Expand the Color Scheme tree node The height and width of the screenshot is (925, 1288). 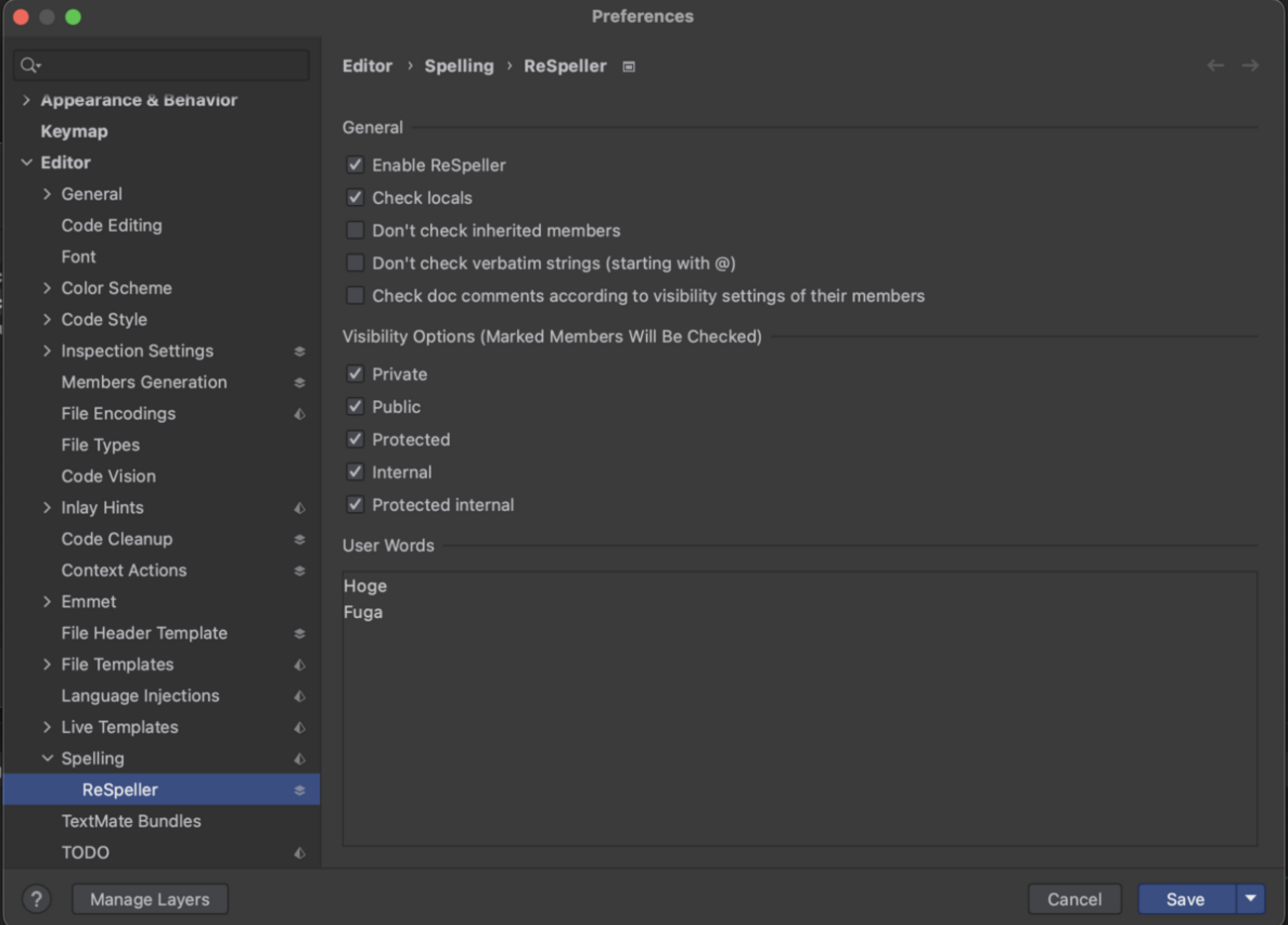click(x=47, y=288)
